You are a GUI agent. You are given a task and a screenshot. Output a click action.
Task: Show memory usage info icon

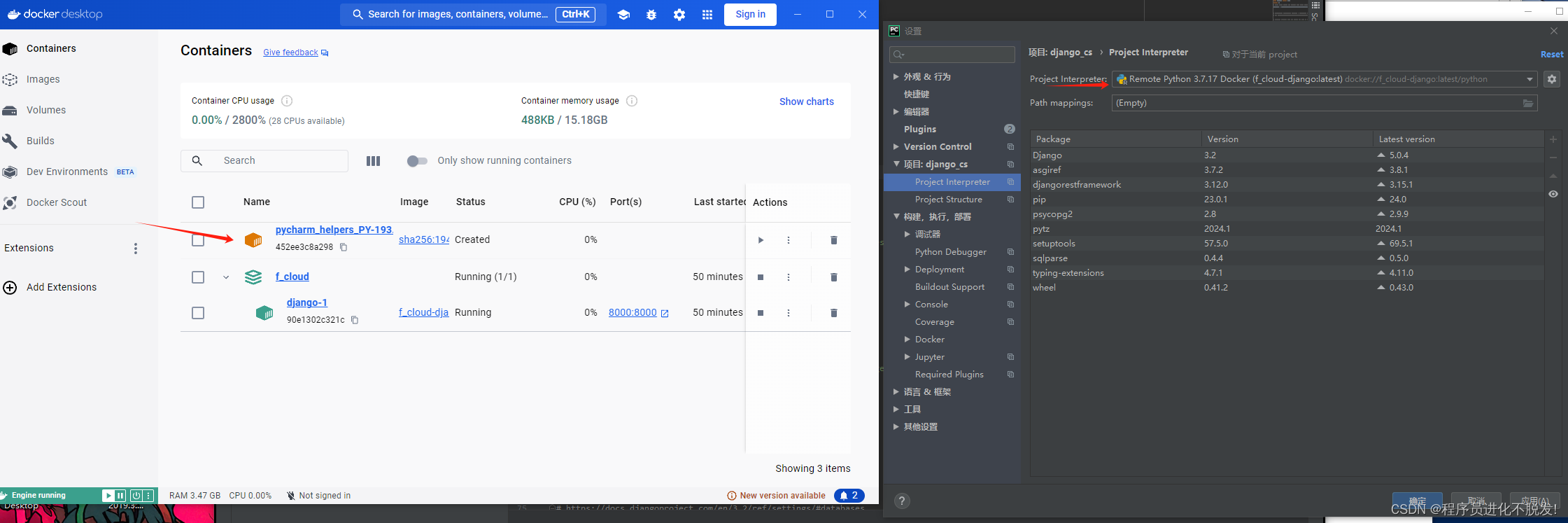(x=632, y=101)
